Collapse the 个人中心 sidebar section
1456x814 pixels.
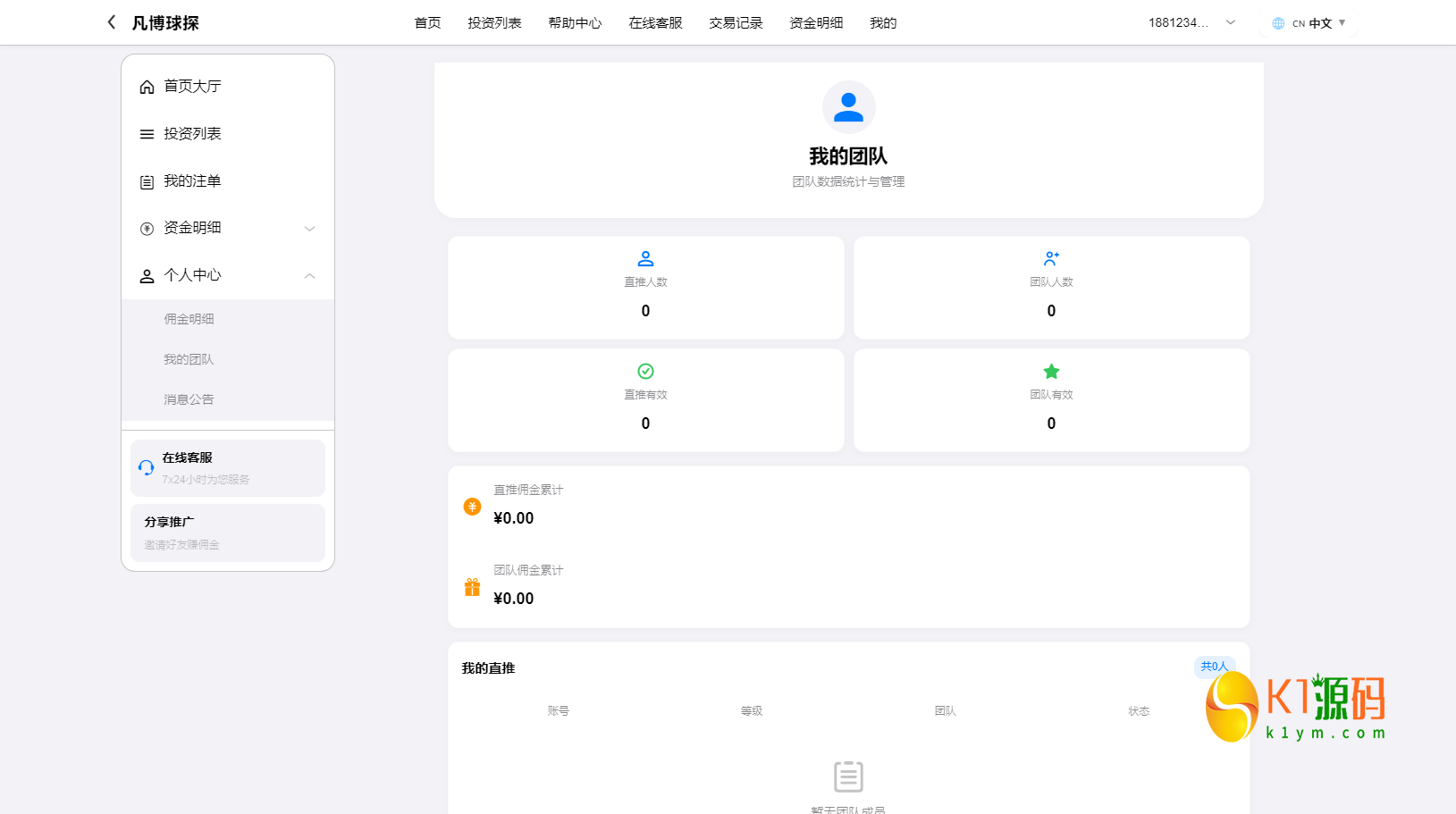tap(310, 276)
